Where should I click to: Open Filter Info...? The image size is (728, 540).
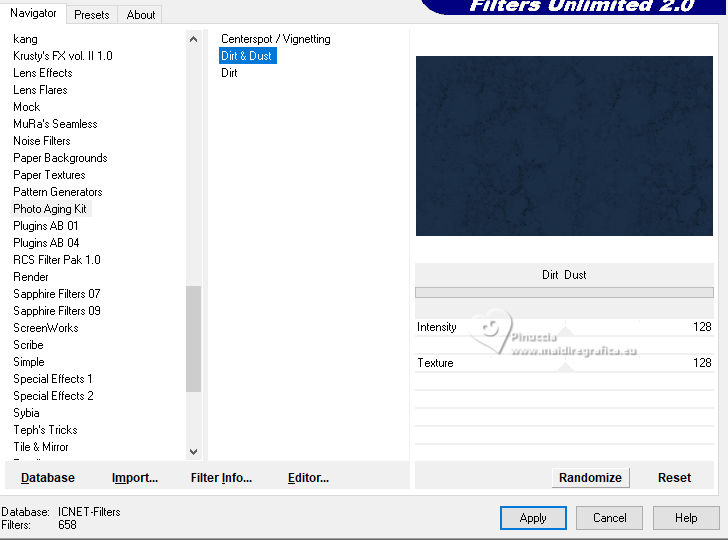[221, 478]
